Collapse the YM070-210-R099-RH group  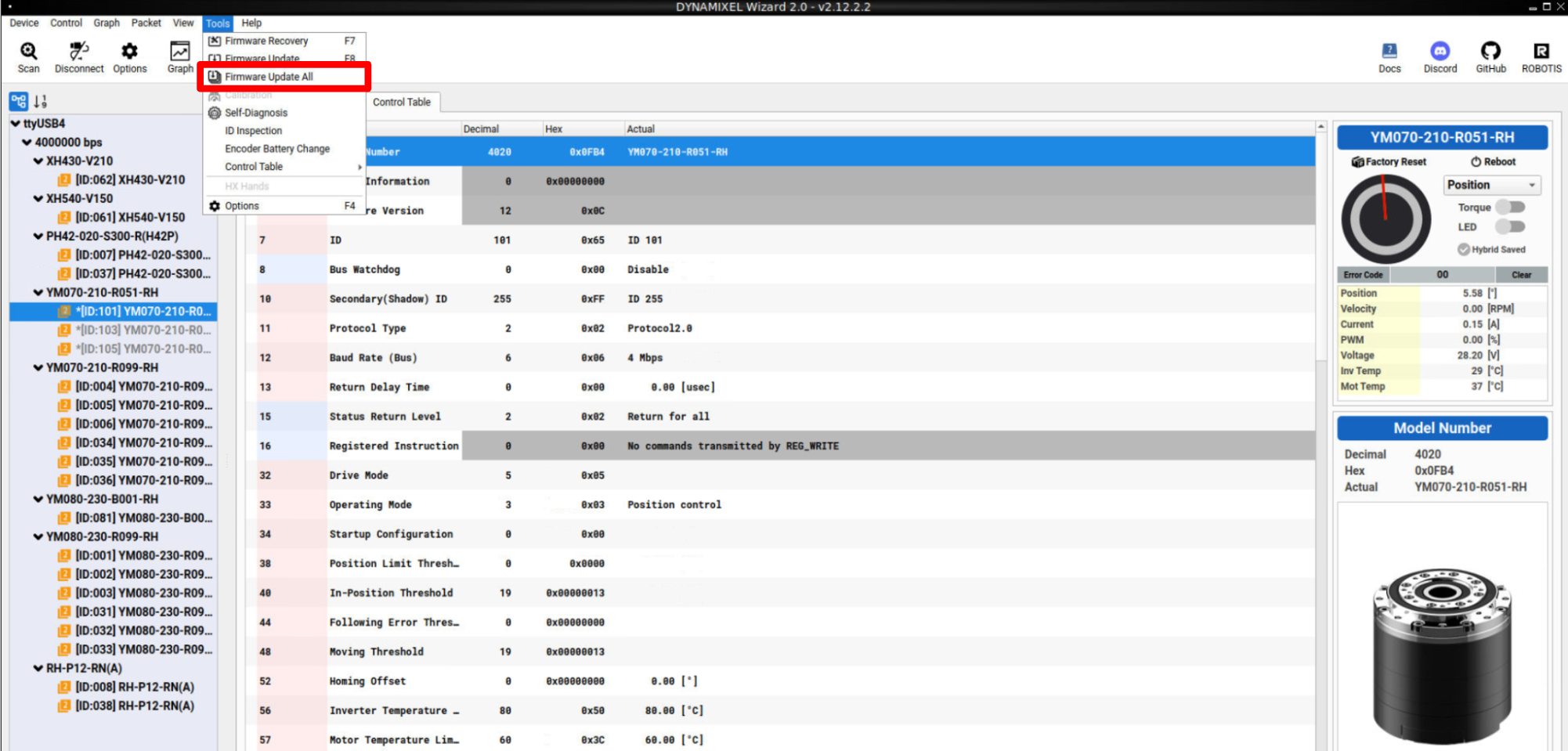38,368
